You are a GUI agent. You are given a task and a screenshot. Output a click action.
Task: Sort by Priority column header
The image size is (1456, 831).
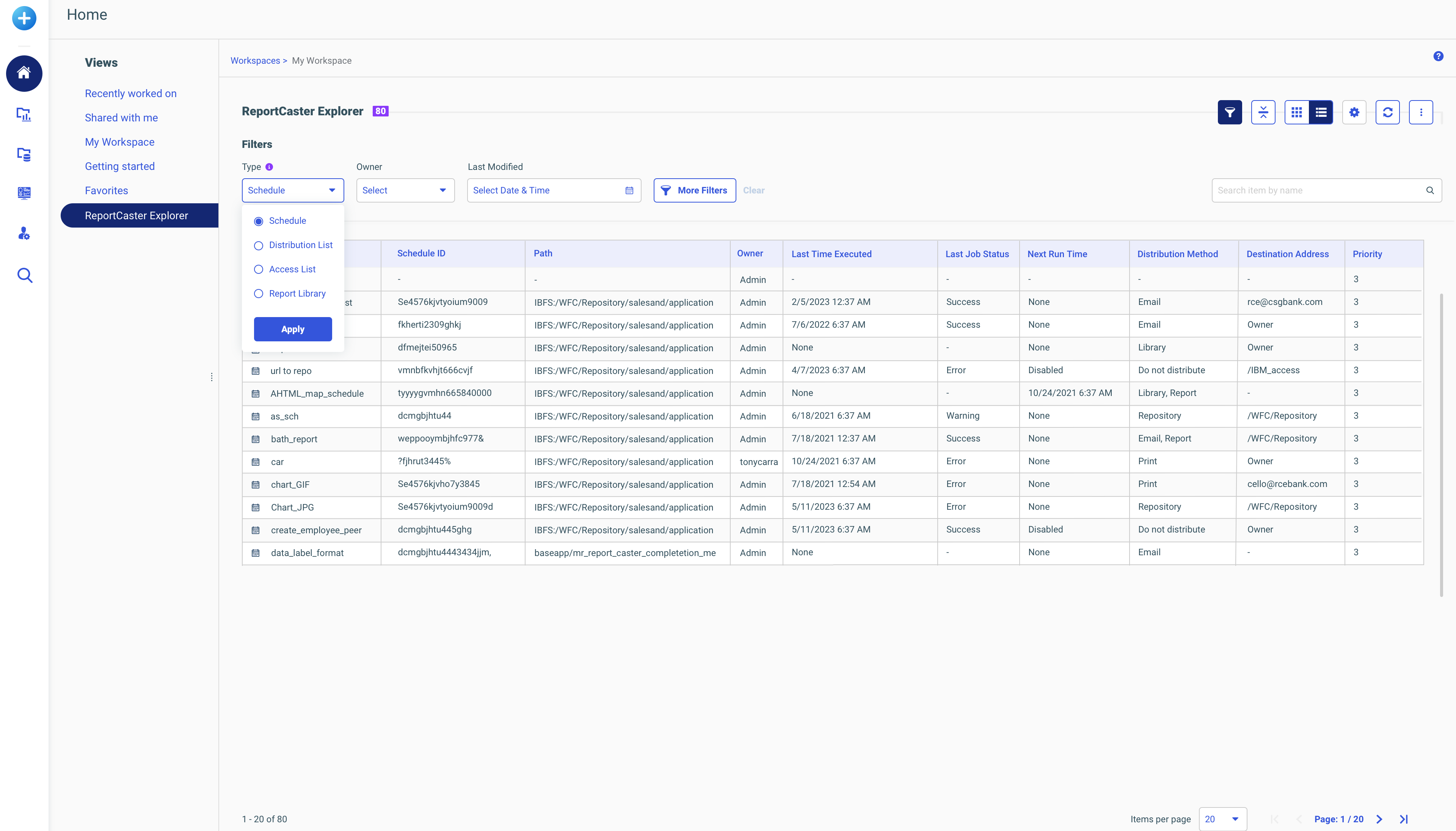pos(1367,254)
